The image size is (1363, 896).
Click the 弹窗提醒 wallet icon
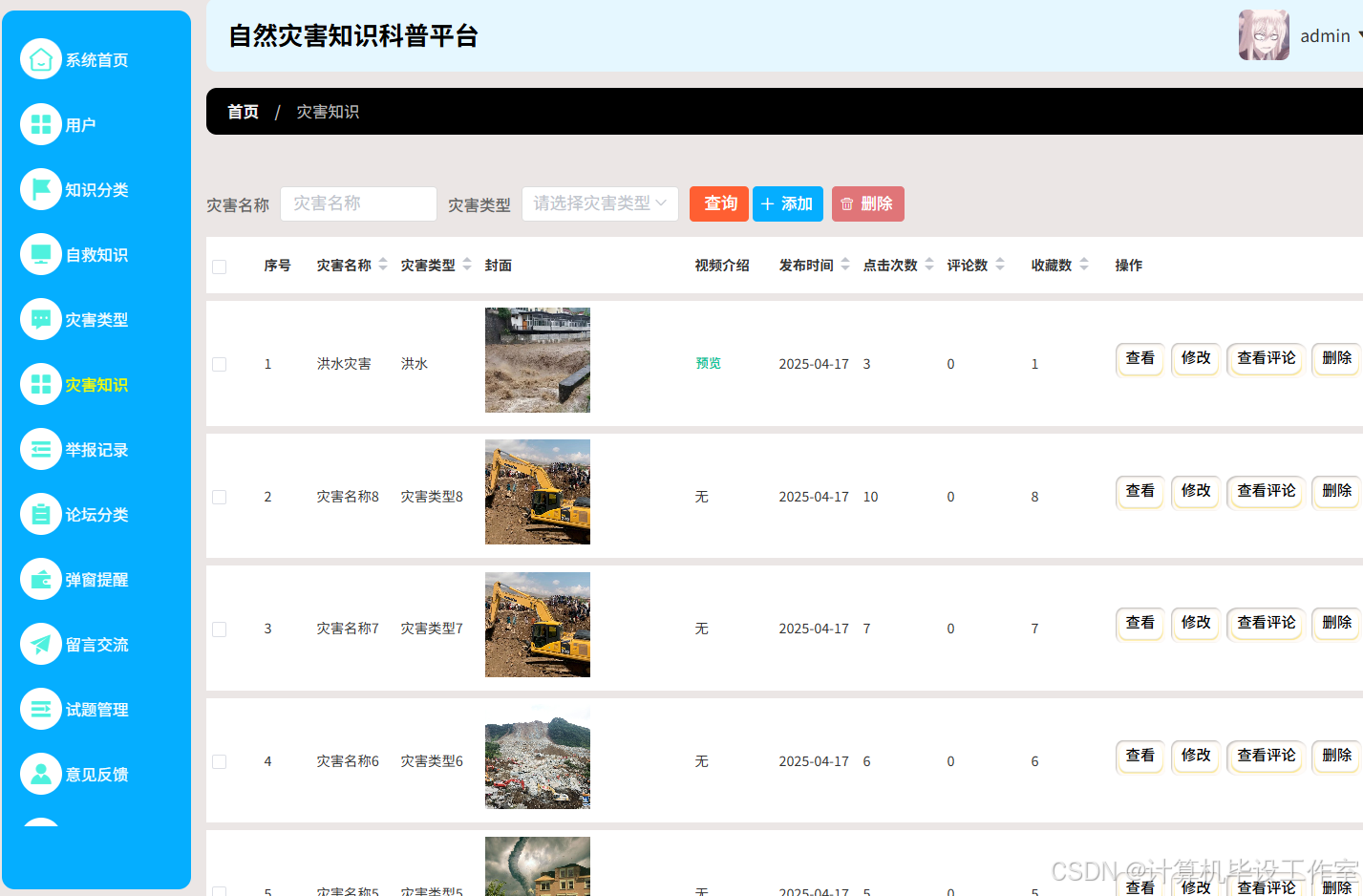(41, 579)
